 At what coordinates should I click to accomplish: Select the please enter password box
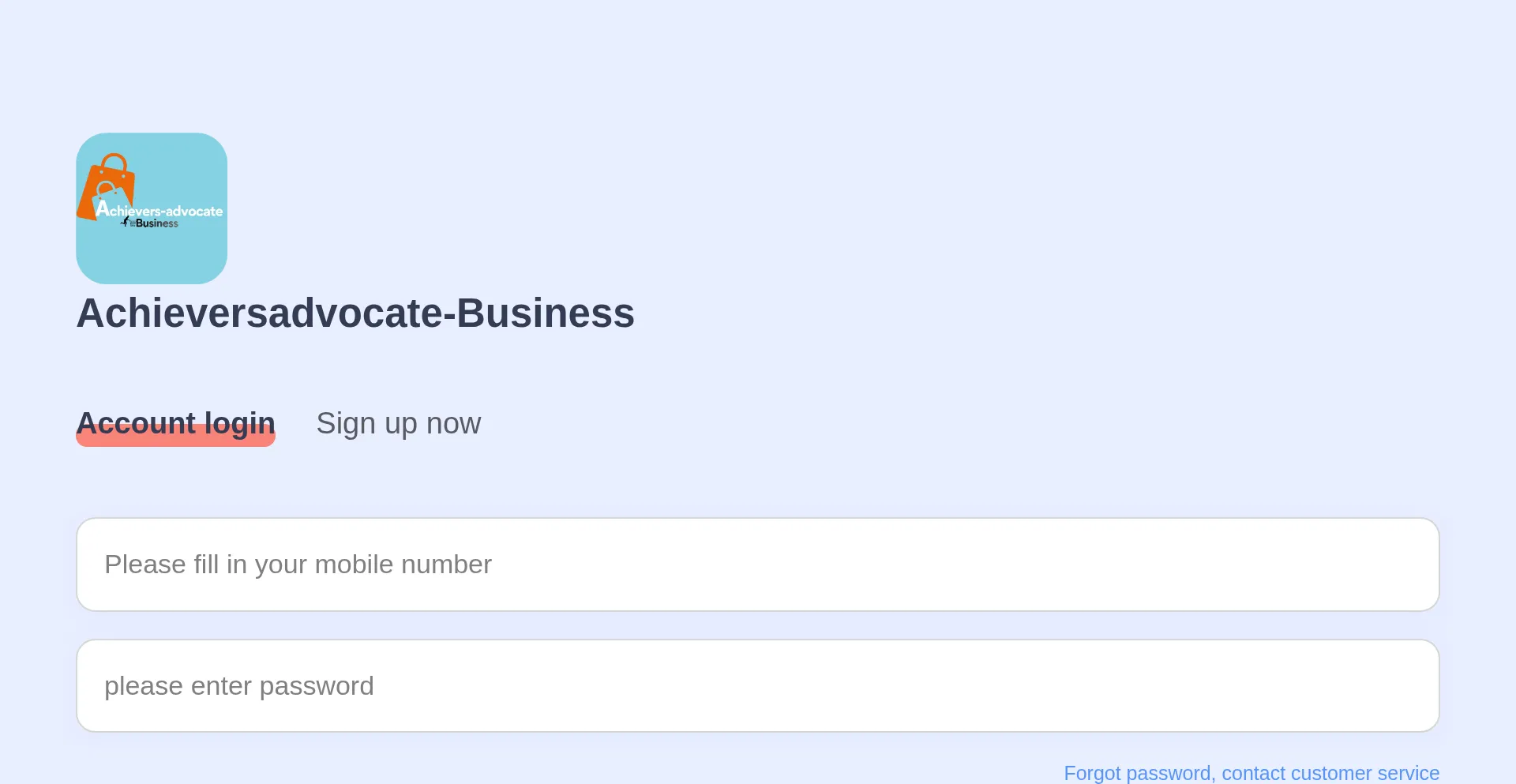tap(758, 685)
